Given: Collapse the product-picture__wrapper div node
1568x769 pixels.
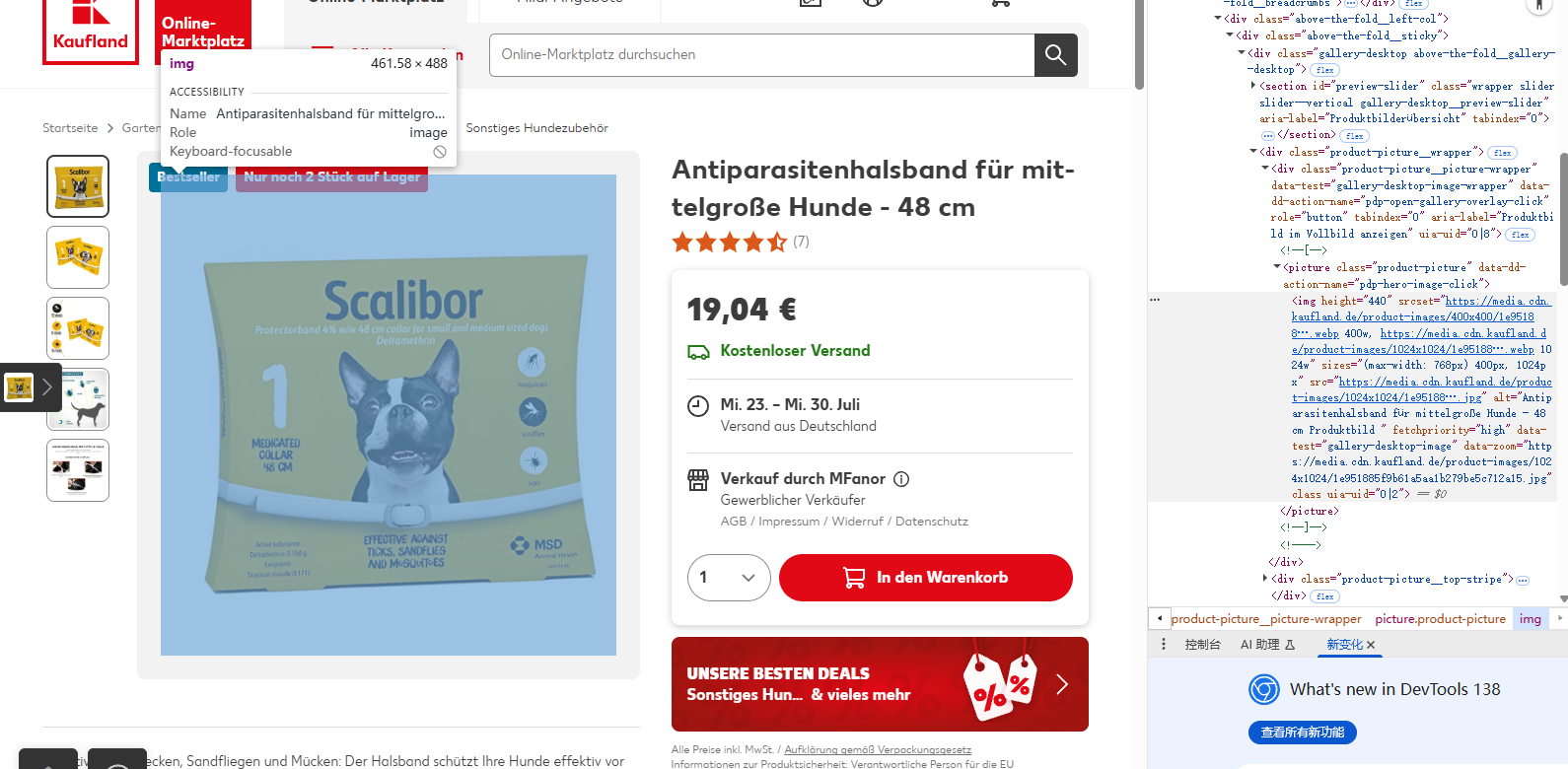Looking at the screenshot, I should 1253,152.
